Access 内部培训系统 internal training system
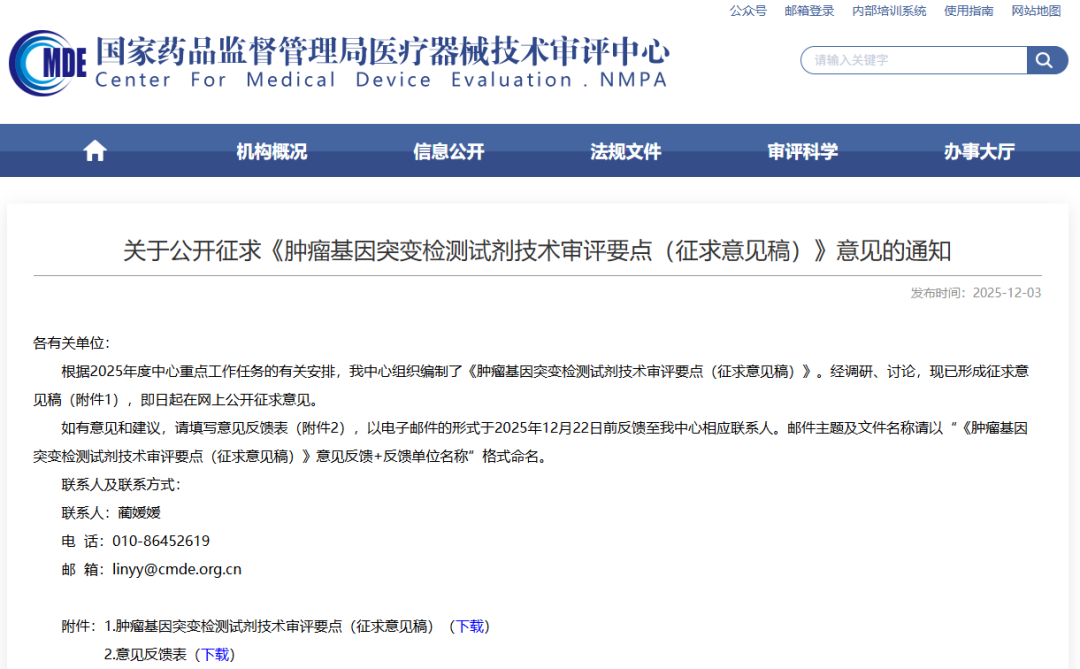1080x669 pixels. tap(889, 11)
